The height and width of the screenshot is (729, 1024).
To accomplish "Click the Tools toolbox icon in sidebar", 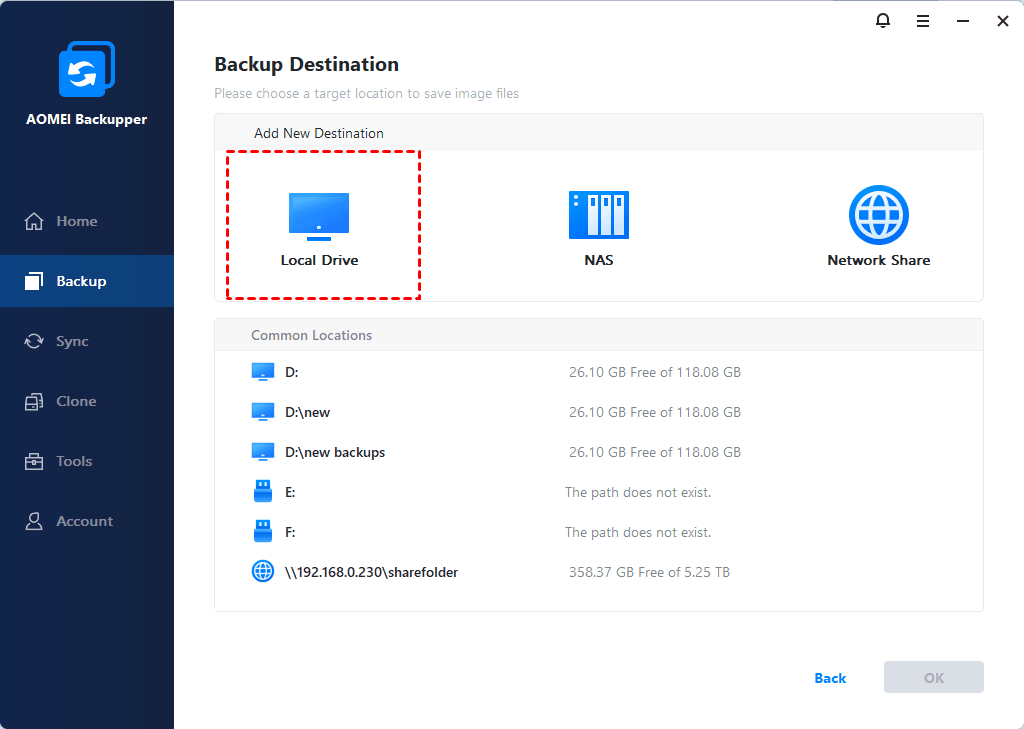I will coord(34,461).
